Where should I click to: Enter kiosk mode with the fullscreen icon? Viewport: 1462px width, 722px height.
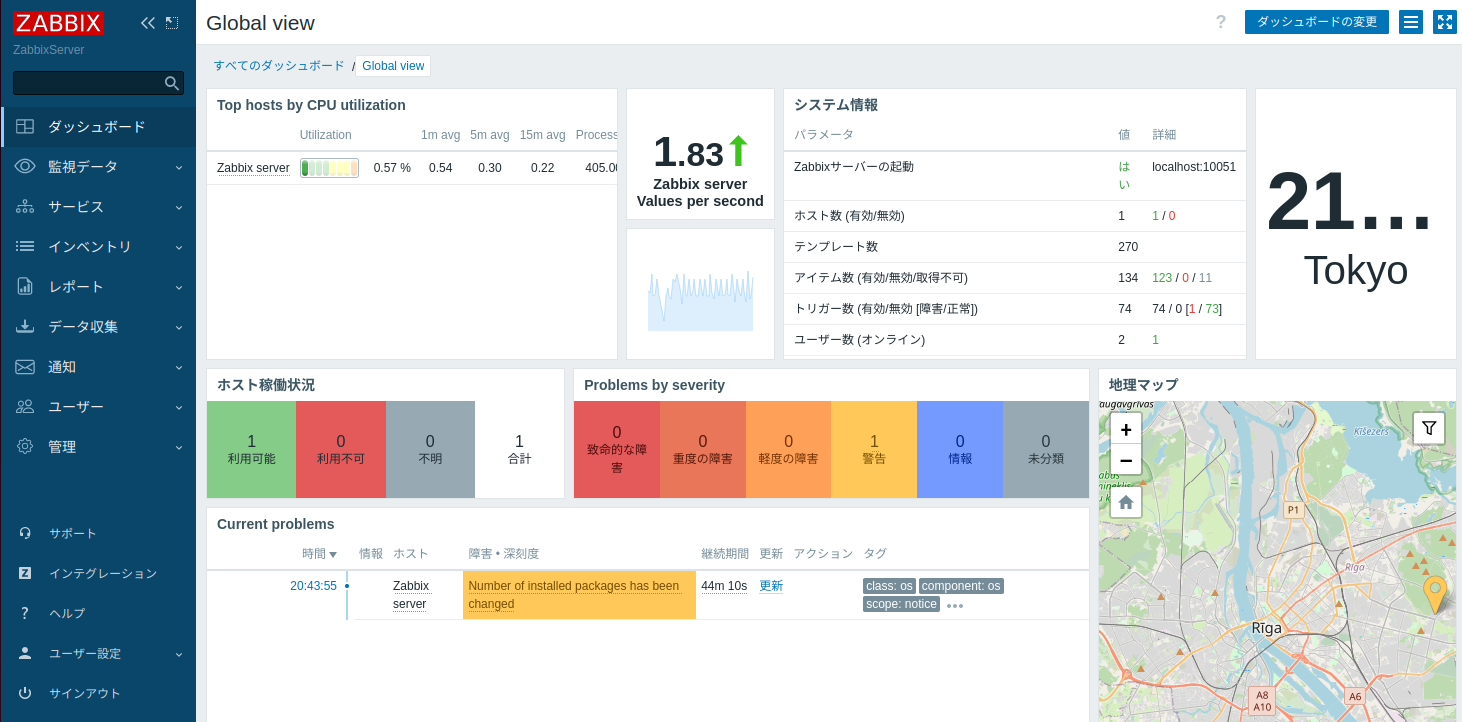(x=1444, y=22)
